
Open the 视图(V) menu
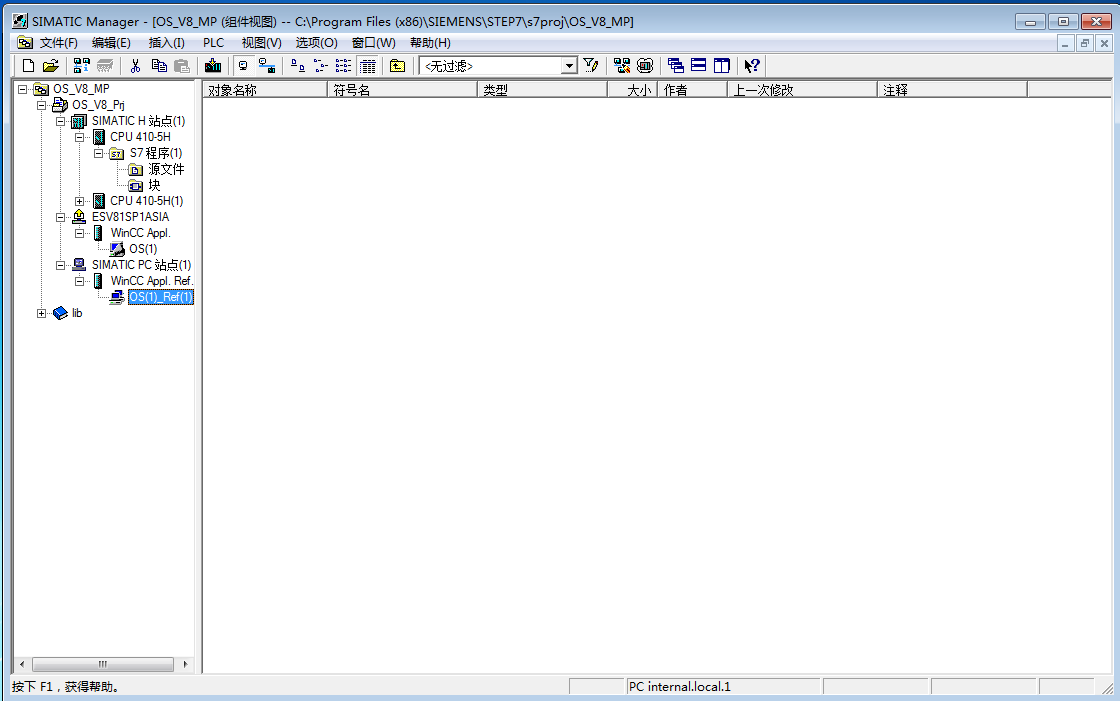261,43
